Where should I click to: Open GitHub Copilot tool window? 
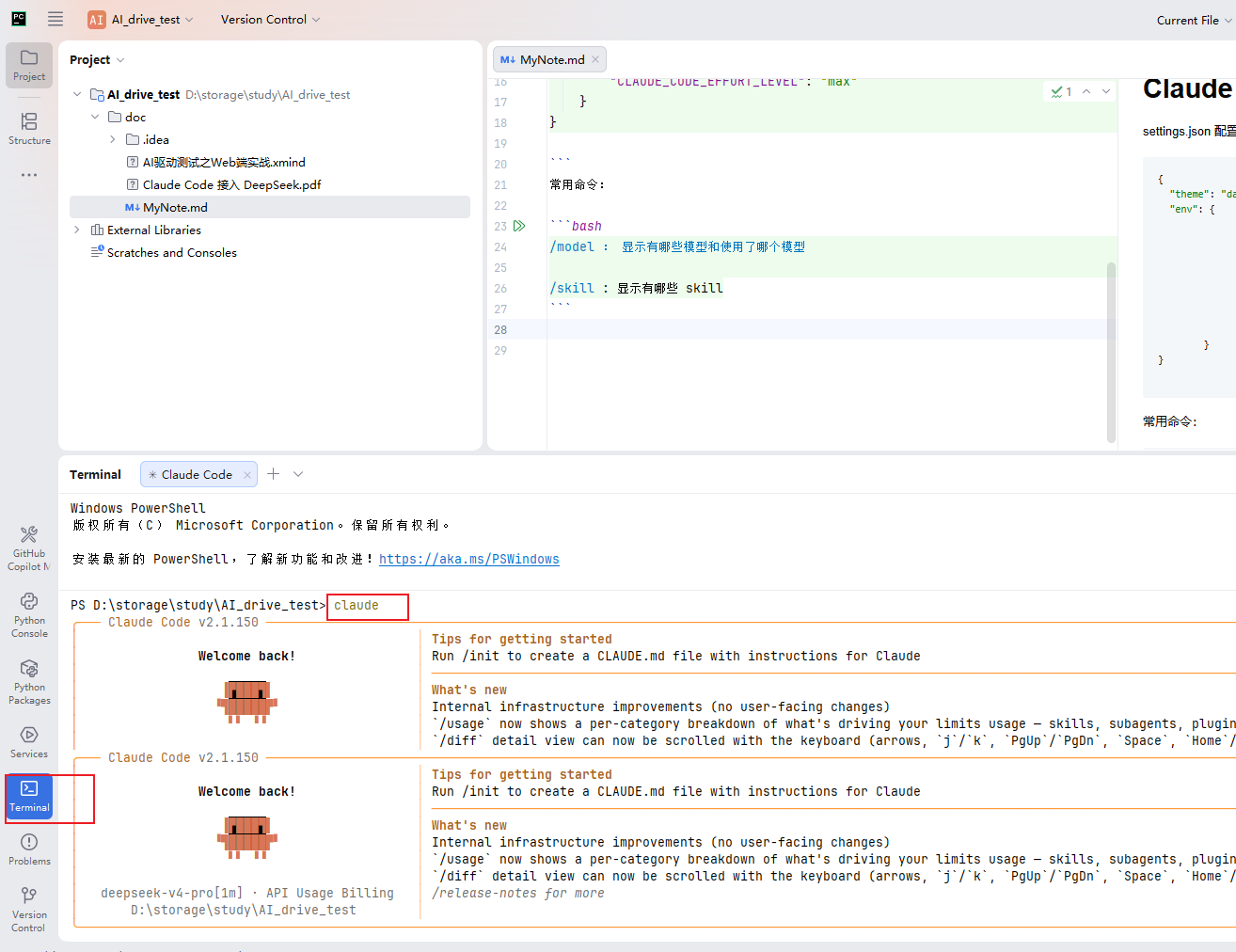click(29, 548)
